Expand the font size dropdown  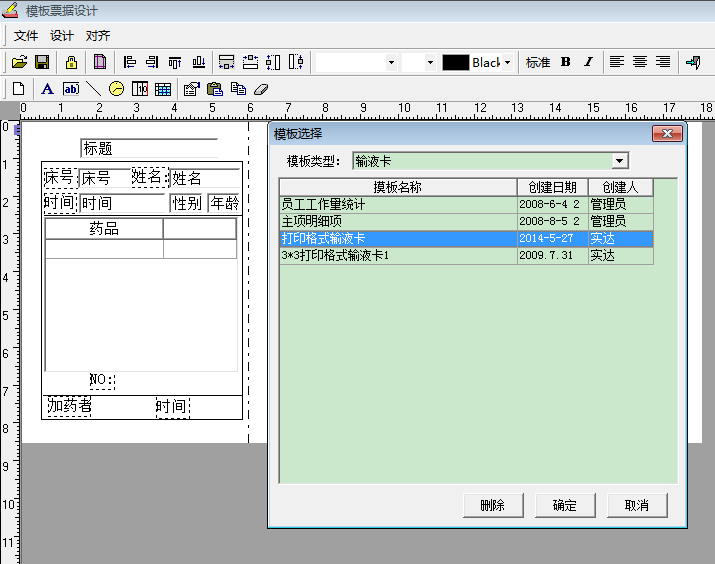click(x=430, y=62)
